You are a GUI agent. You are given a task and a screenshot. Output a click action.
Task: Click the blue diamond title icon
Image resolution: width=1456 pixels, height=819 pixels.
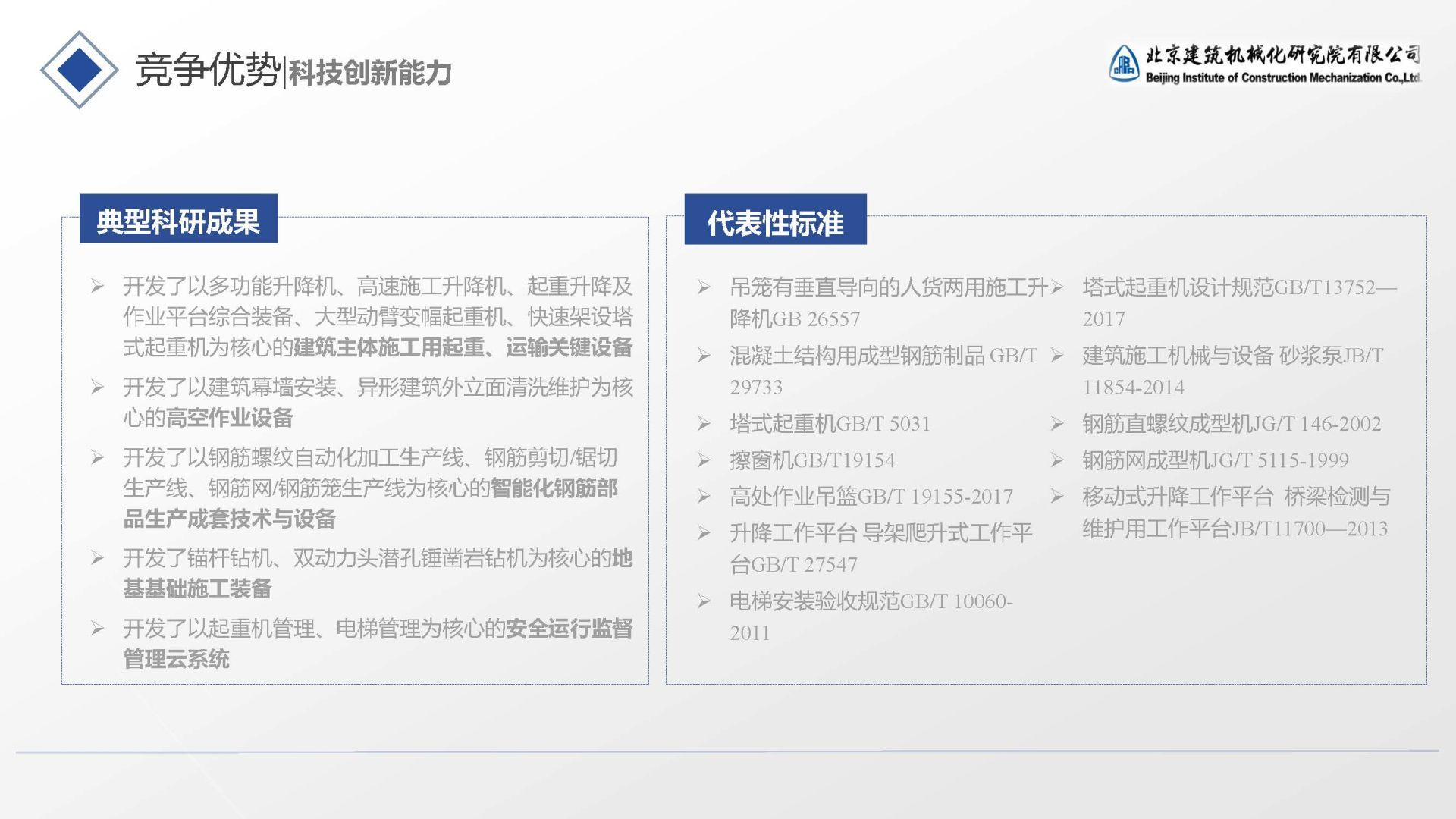click(79, 70)
